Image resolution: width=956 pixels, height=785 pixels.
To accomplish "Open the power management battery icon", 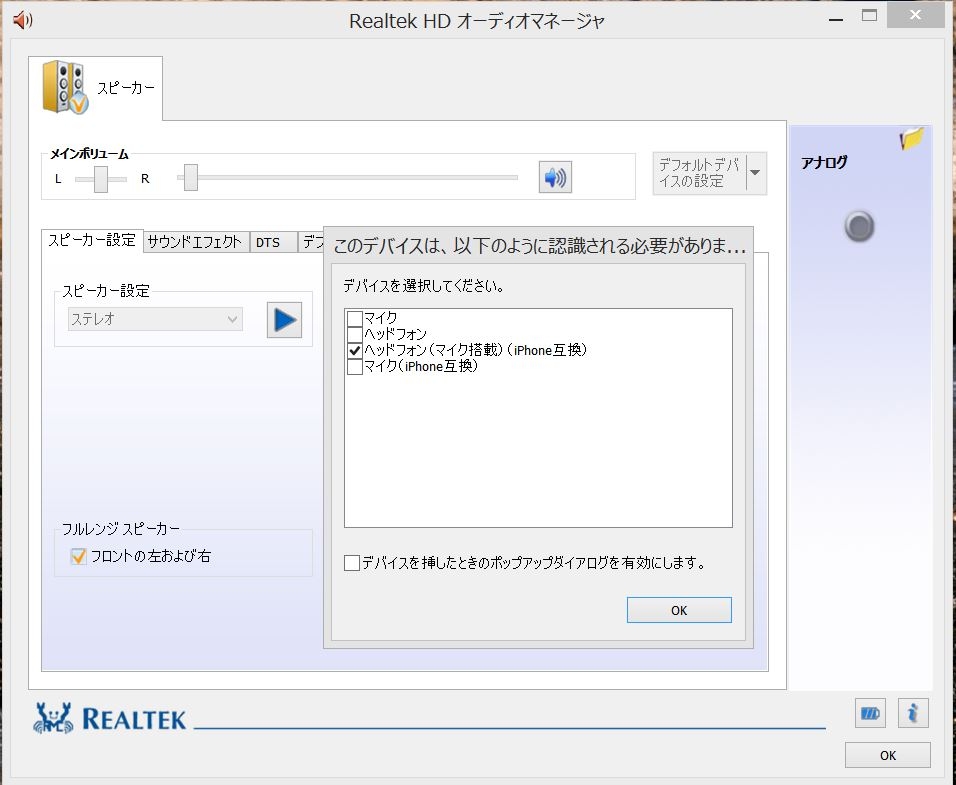I will (870, 713).
